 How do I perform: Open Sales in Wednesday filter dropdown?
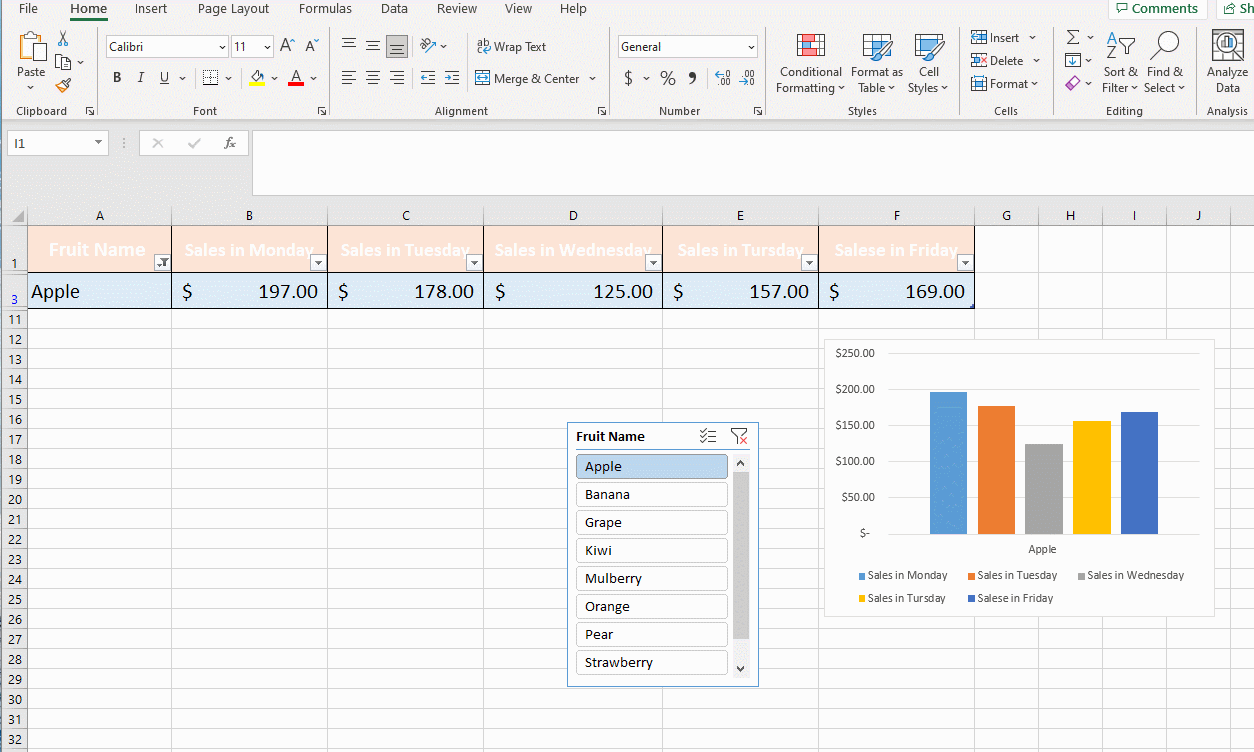click(x=653, y=263)
